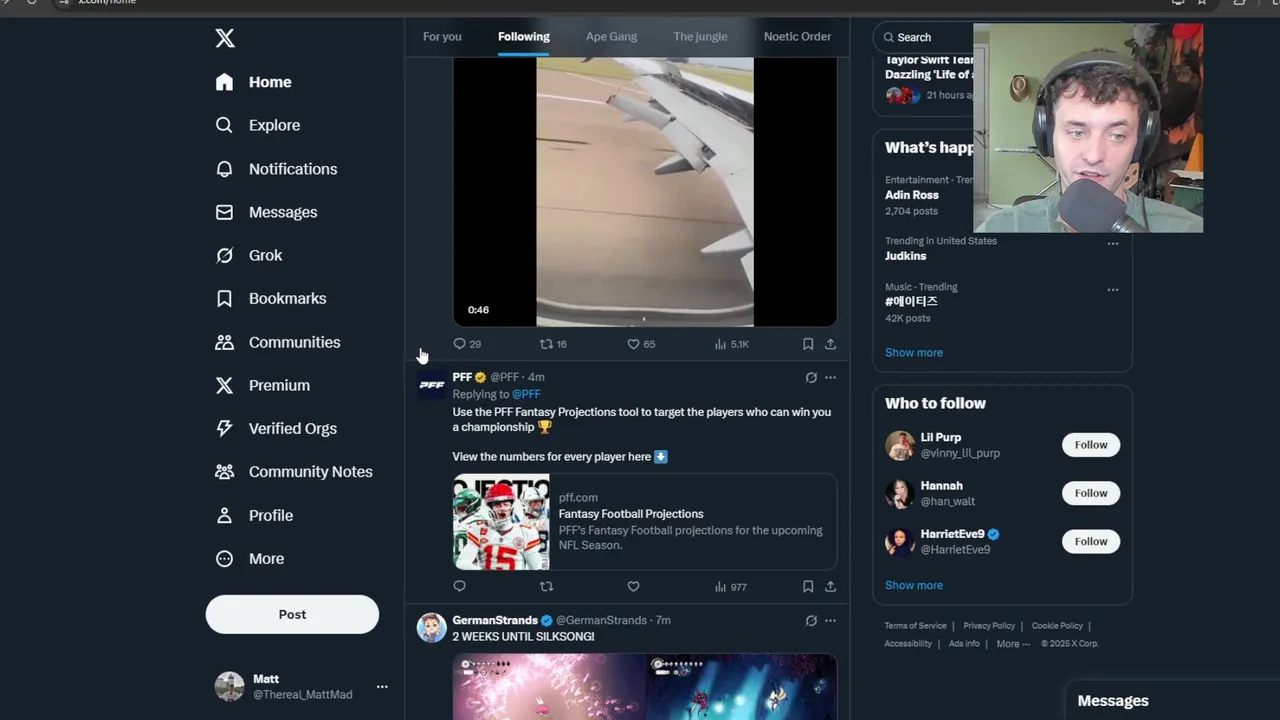This screenshot has width=1280, height=720.
Task: Open Profile from the sidebar
Action: pos(254,515)
